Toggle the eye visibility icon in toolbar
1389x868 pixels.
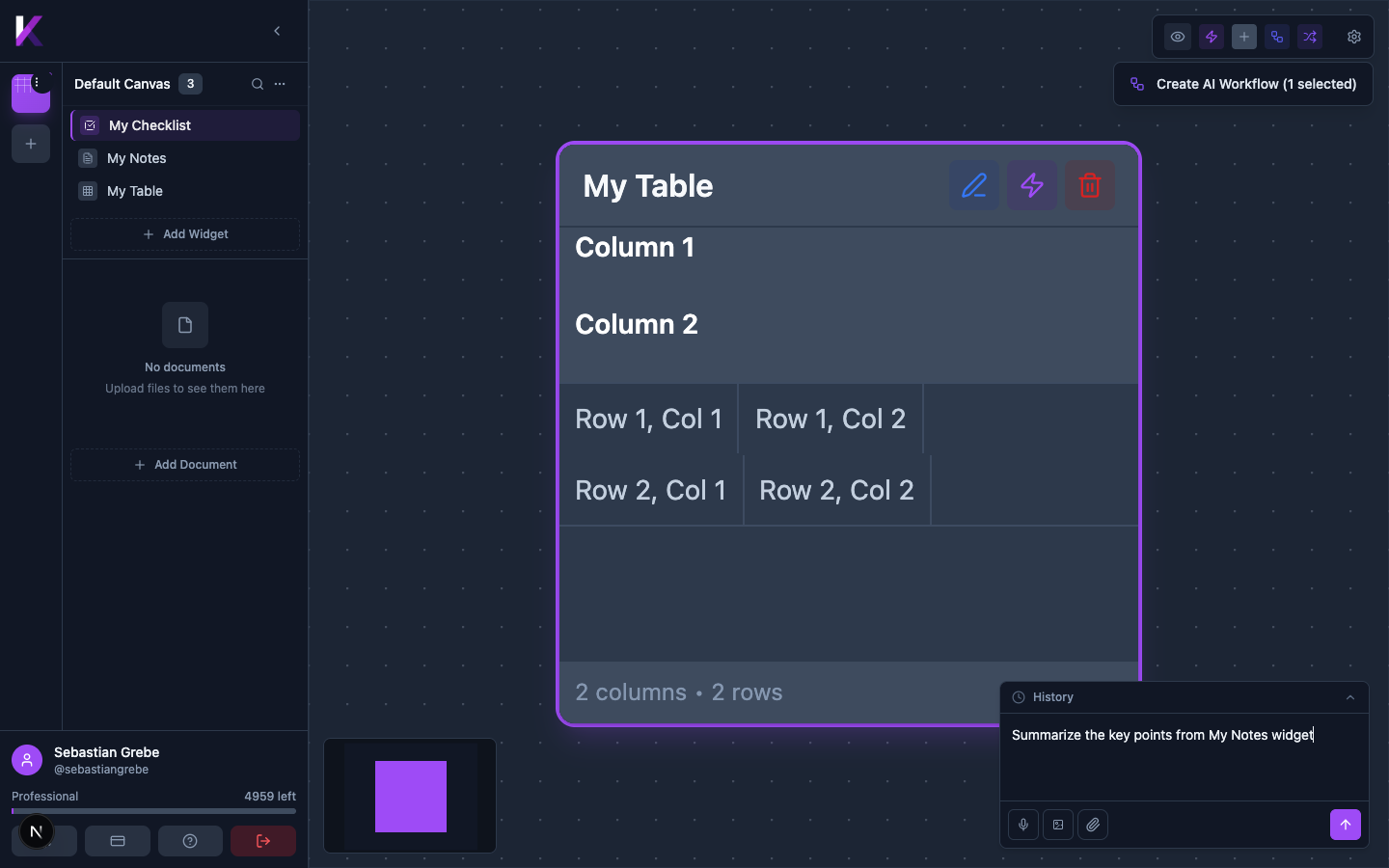click(1178, 37)
